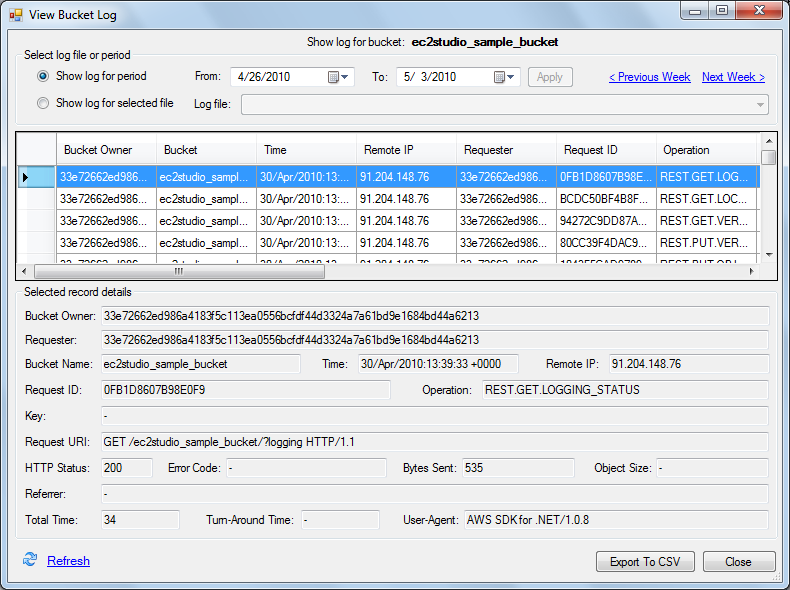Minimize the View Bucket Log window
This screenshot has height=590, width=790.
pyautogui.click(x=695, y=10)
